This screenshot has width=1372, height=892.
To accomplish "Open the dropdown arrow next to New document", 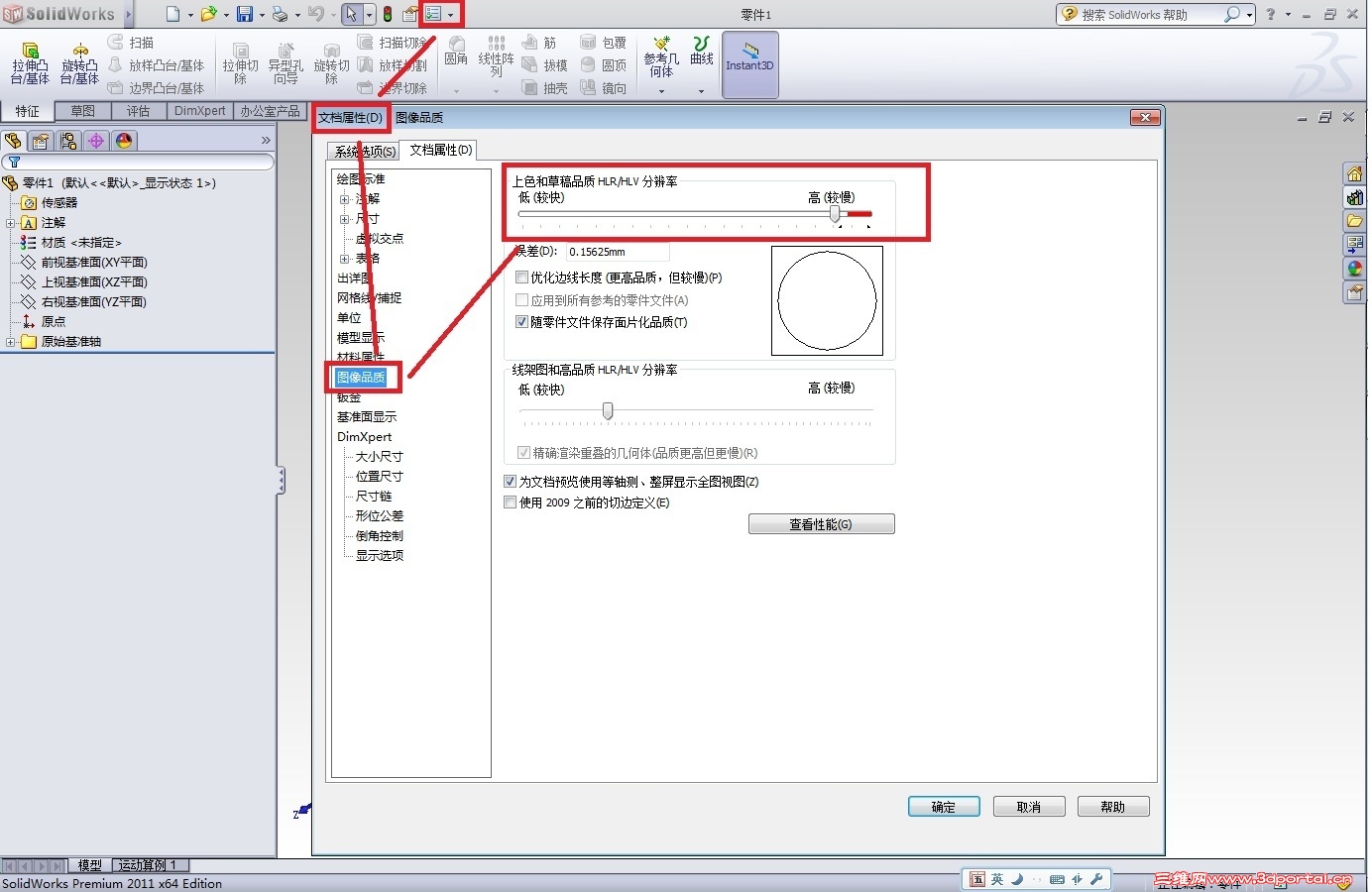I will pyautogui.click(x=190, y=15).
